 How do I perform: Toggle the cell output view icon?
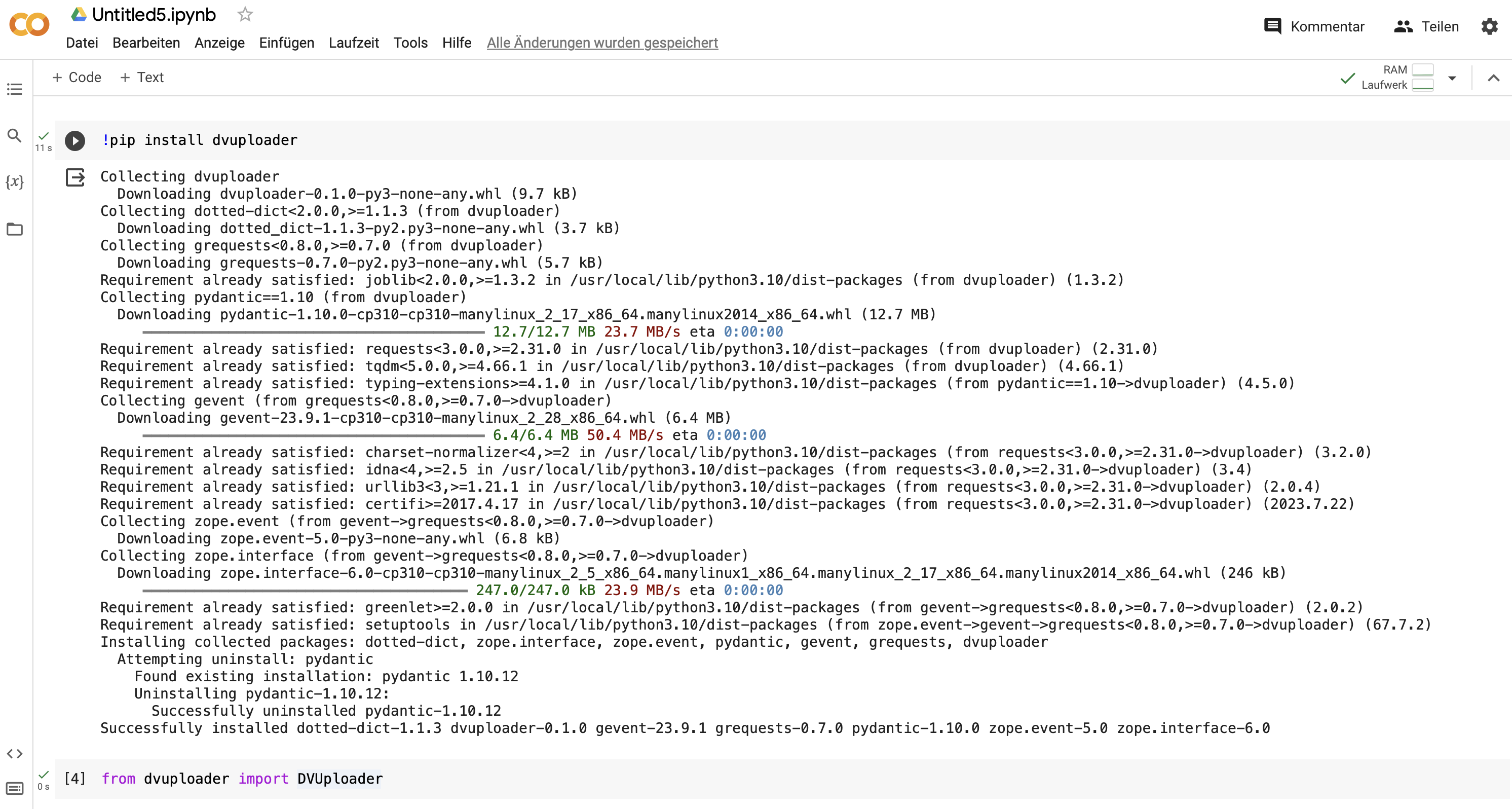[75, 177]
